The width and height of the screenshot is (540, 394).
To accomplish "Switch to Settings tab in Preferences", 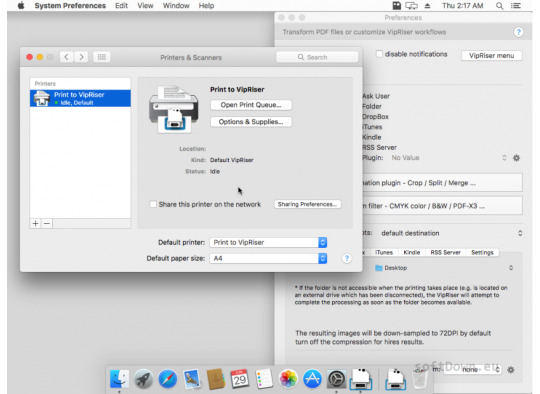I will point(482,252).
